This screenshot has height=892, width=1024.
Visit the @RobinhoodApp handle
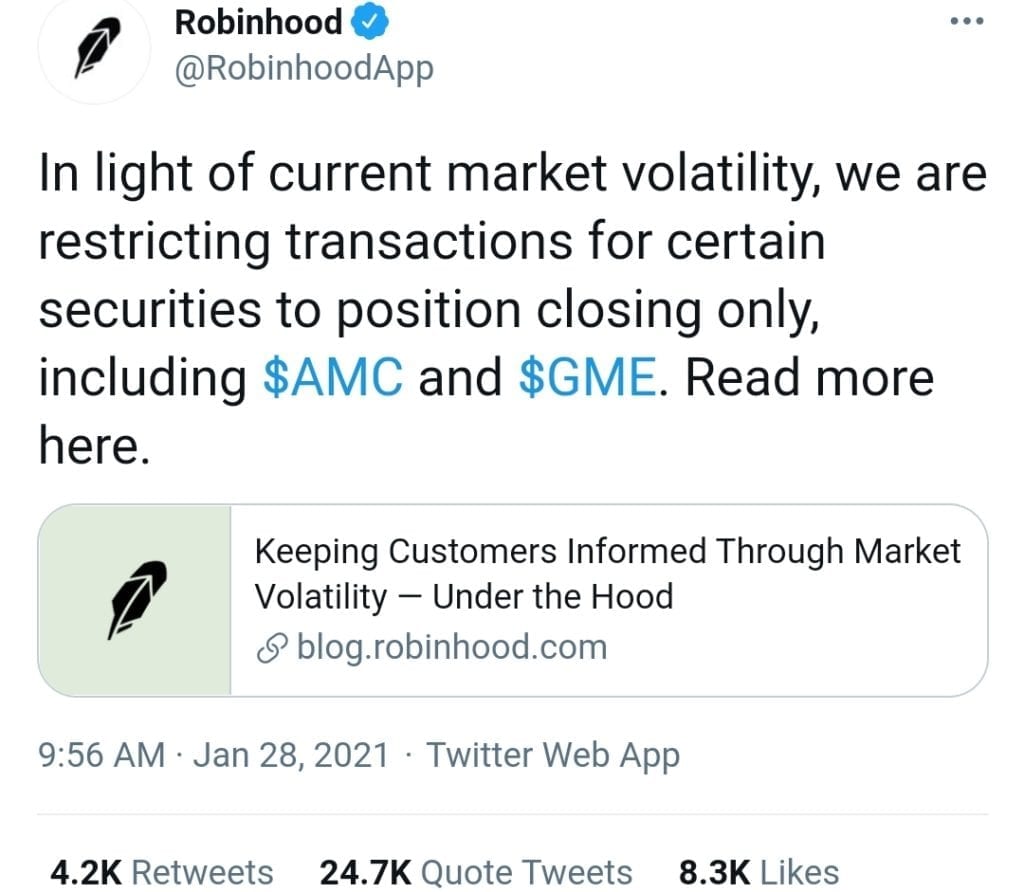click(304, 69)
